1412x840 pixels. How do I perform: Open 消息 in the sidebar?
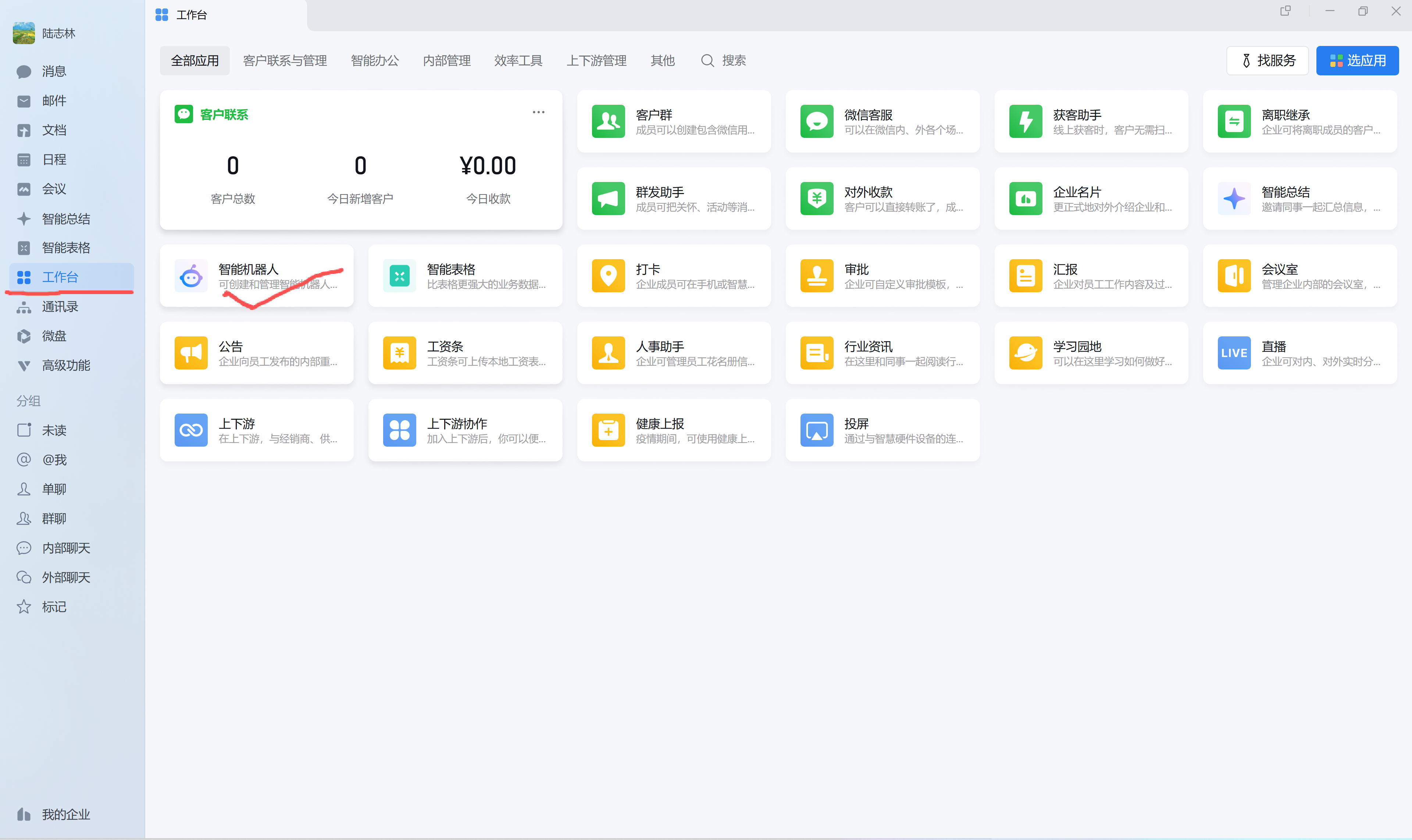pos(71,71)
